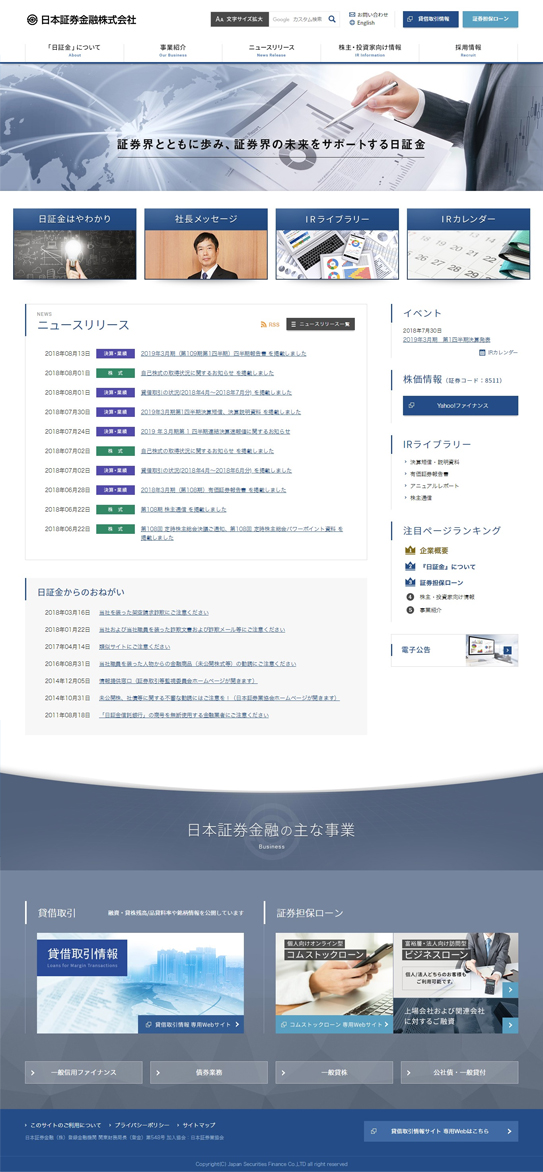Screen dimensions: 543x1172
Task: Click the RSS feed icon
Action: click(263, 324)
